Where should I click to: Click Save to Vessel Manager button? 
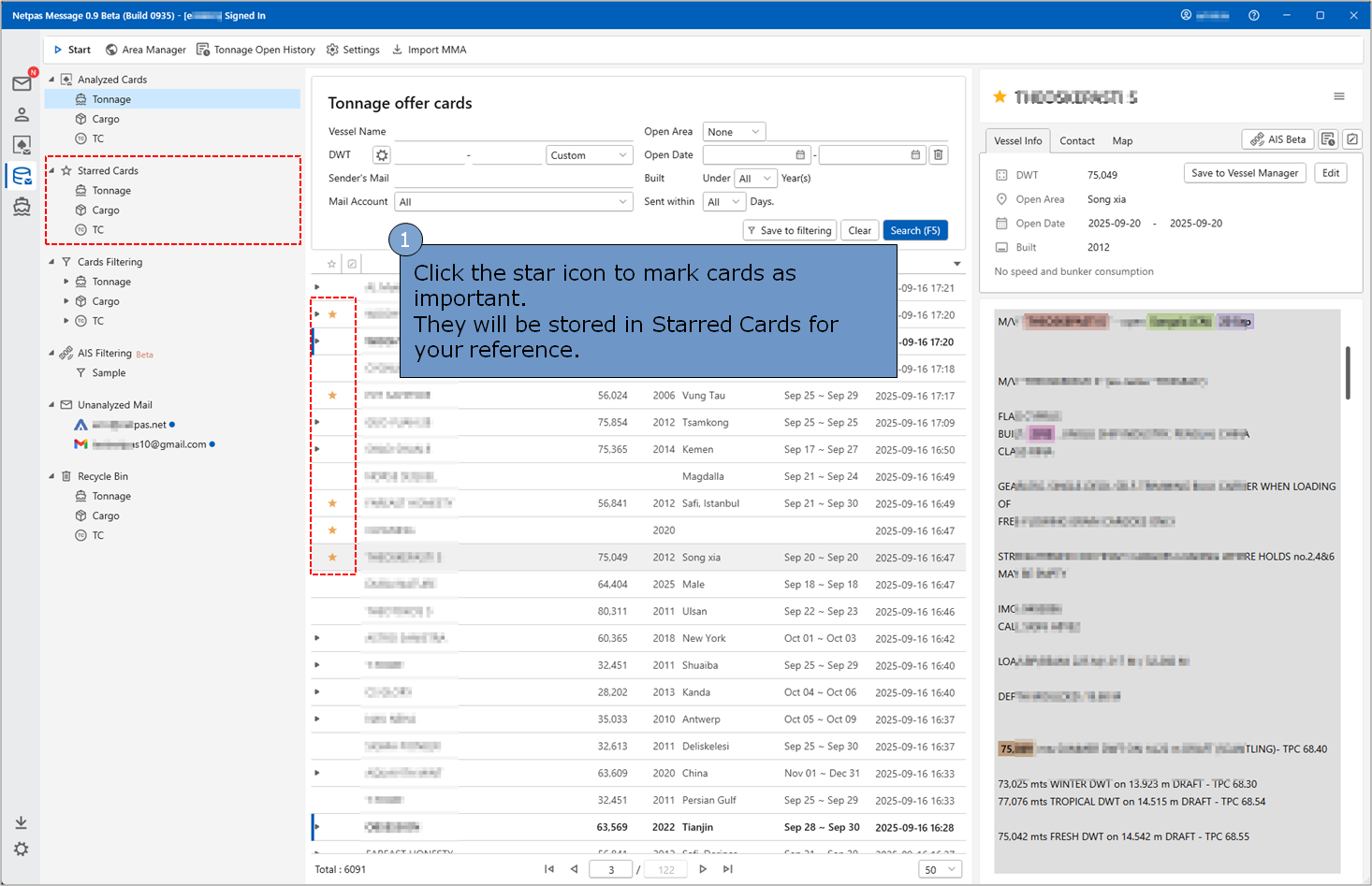(1244, 173)
